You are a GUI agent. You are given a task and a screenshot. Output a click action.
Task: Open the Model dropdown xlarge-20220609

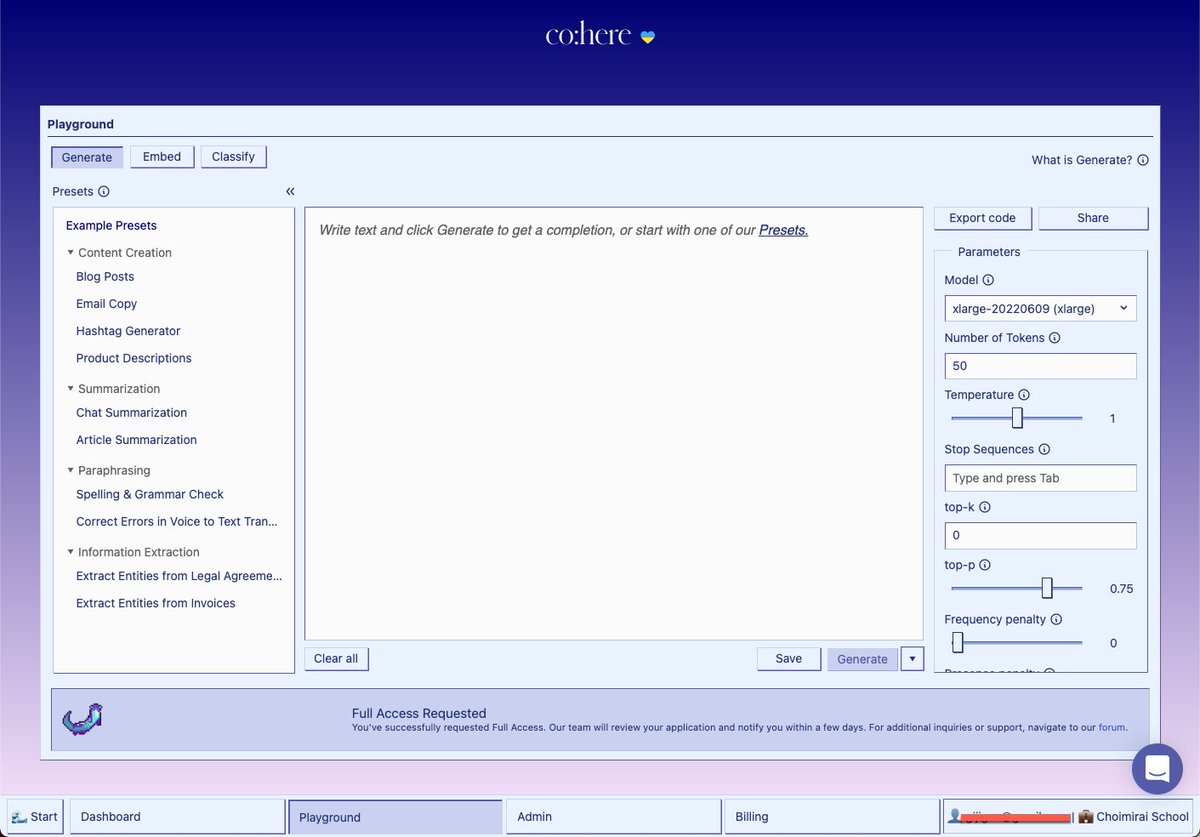point(1040,309)
